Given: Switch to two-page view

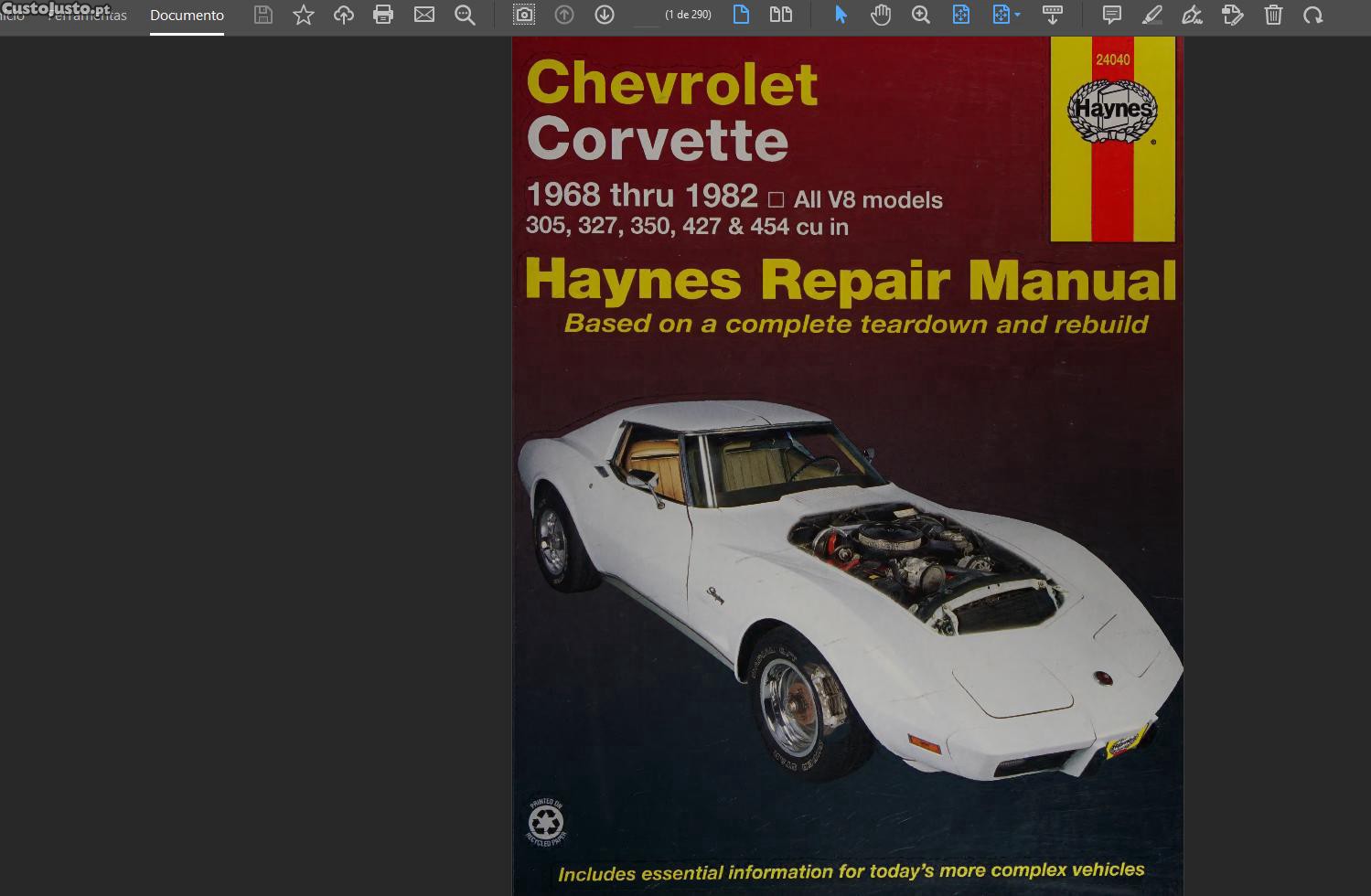Looking at the screenshot, I should click(781, 15).
